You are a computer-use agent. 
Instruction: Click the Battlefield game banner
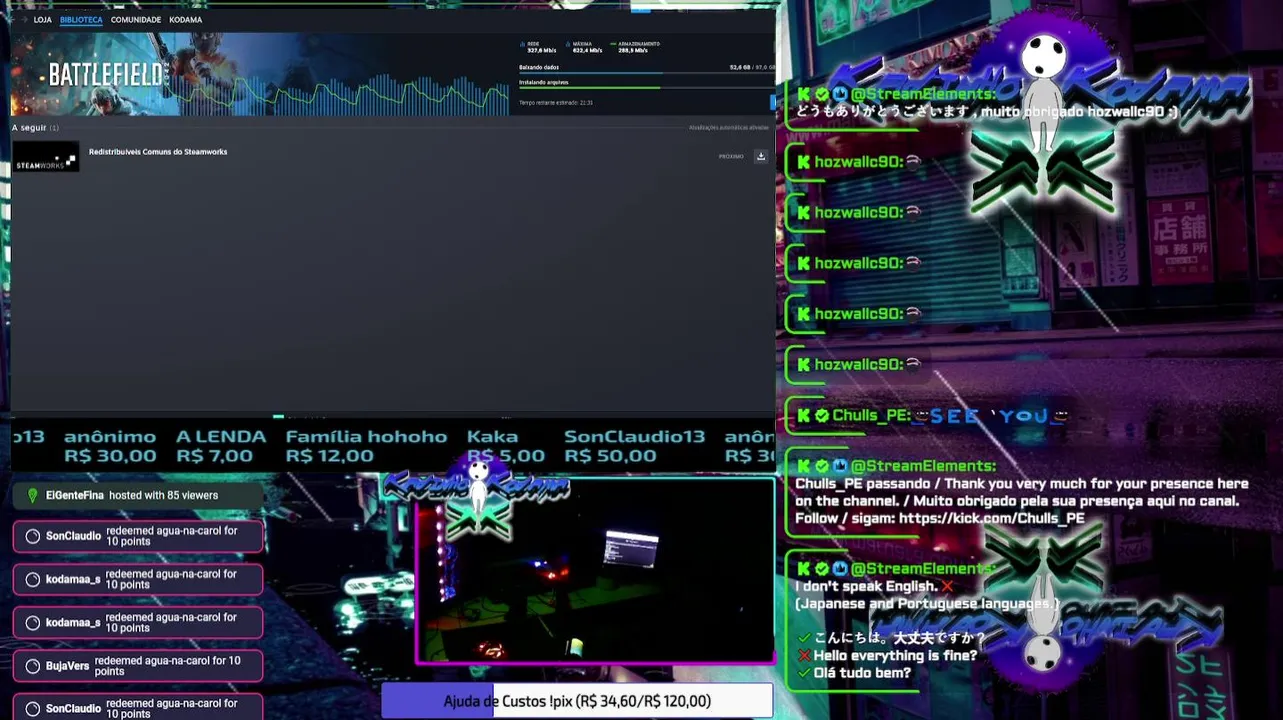260,74
